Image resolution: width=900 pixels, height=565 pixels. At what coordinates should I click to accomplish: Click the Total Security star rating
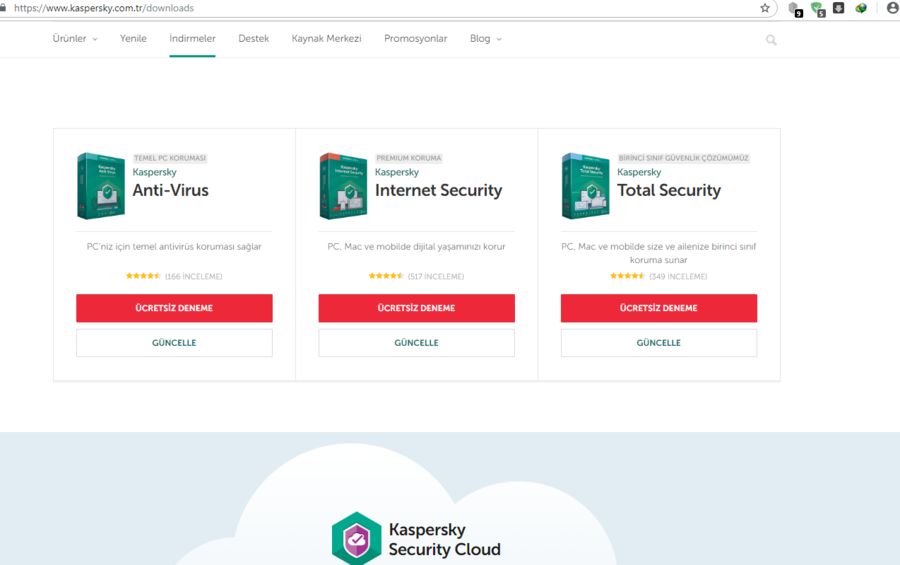627,276
